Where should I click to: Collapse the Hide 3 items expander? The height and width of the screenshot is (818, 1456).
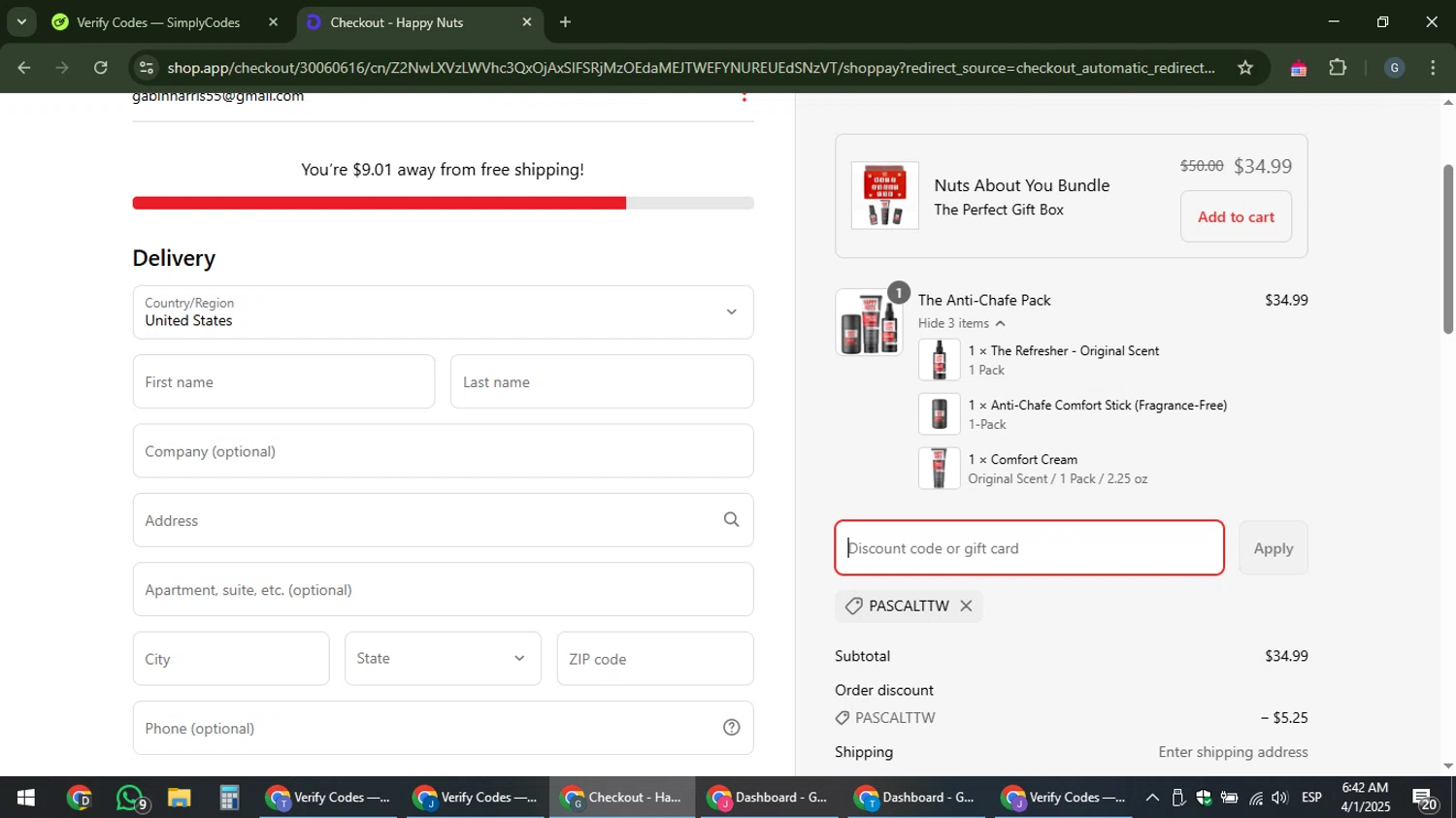tap(961, 323)
